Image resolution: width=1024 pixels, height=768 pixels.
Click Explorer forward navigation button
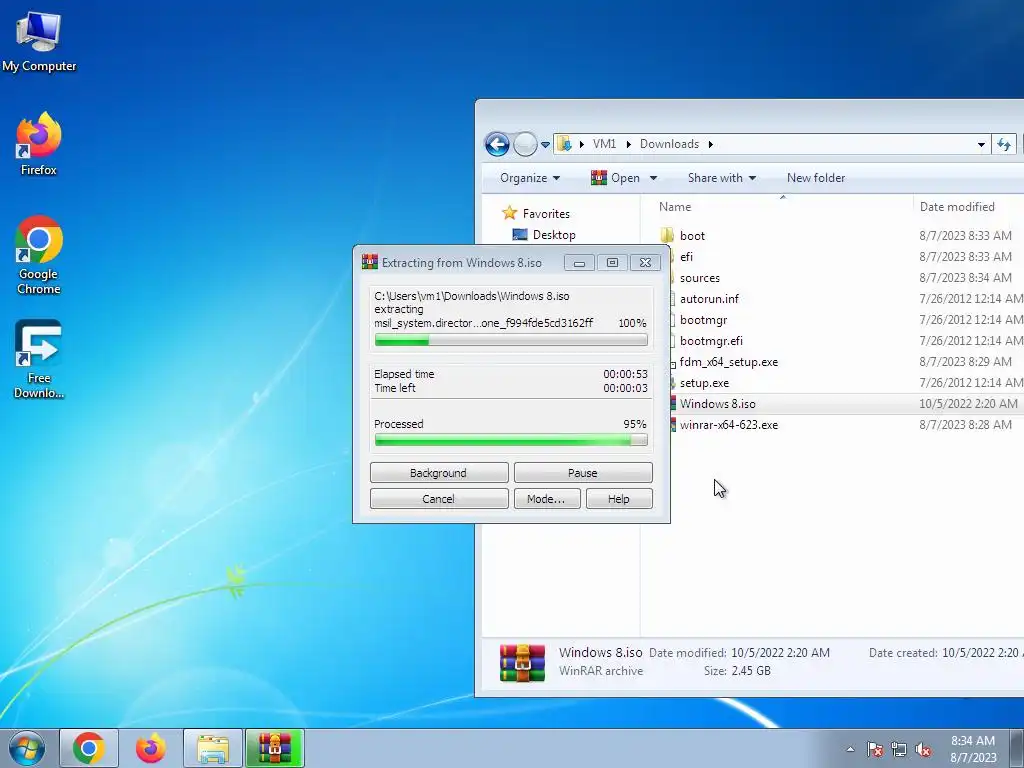(x=525, y=144)
